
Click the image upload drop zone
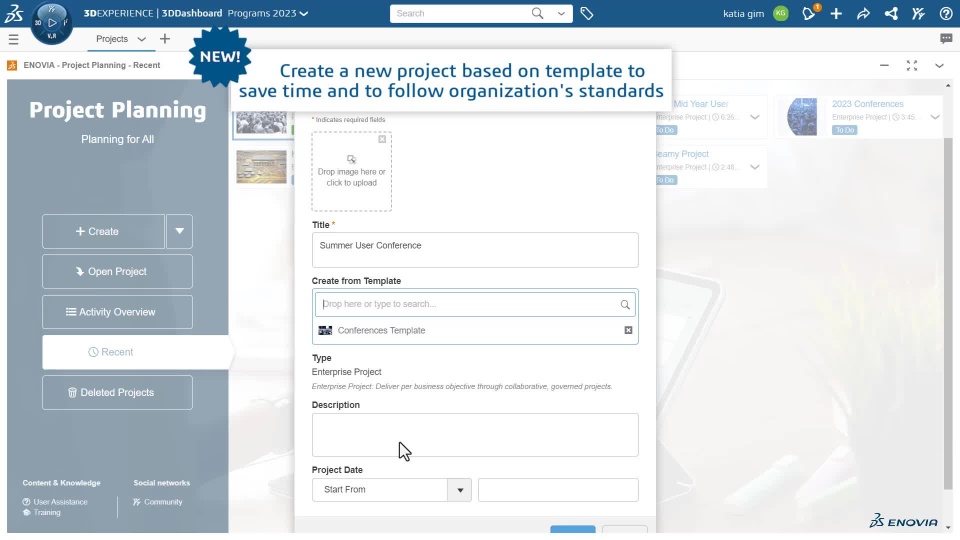351,171
